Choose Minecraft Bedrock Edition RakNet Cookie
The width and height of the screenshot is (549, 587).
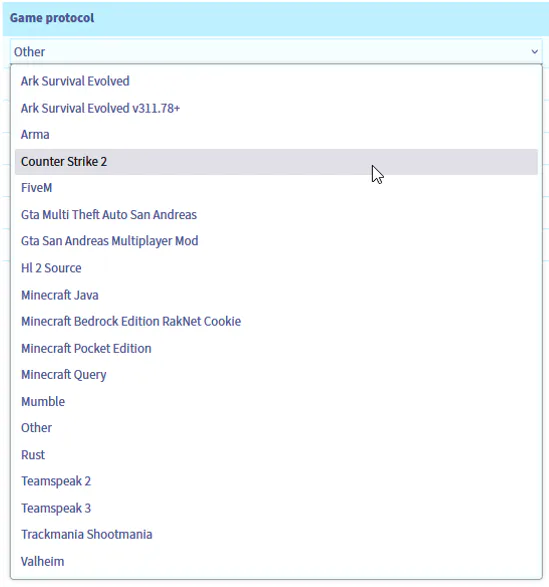point(276,322)
